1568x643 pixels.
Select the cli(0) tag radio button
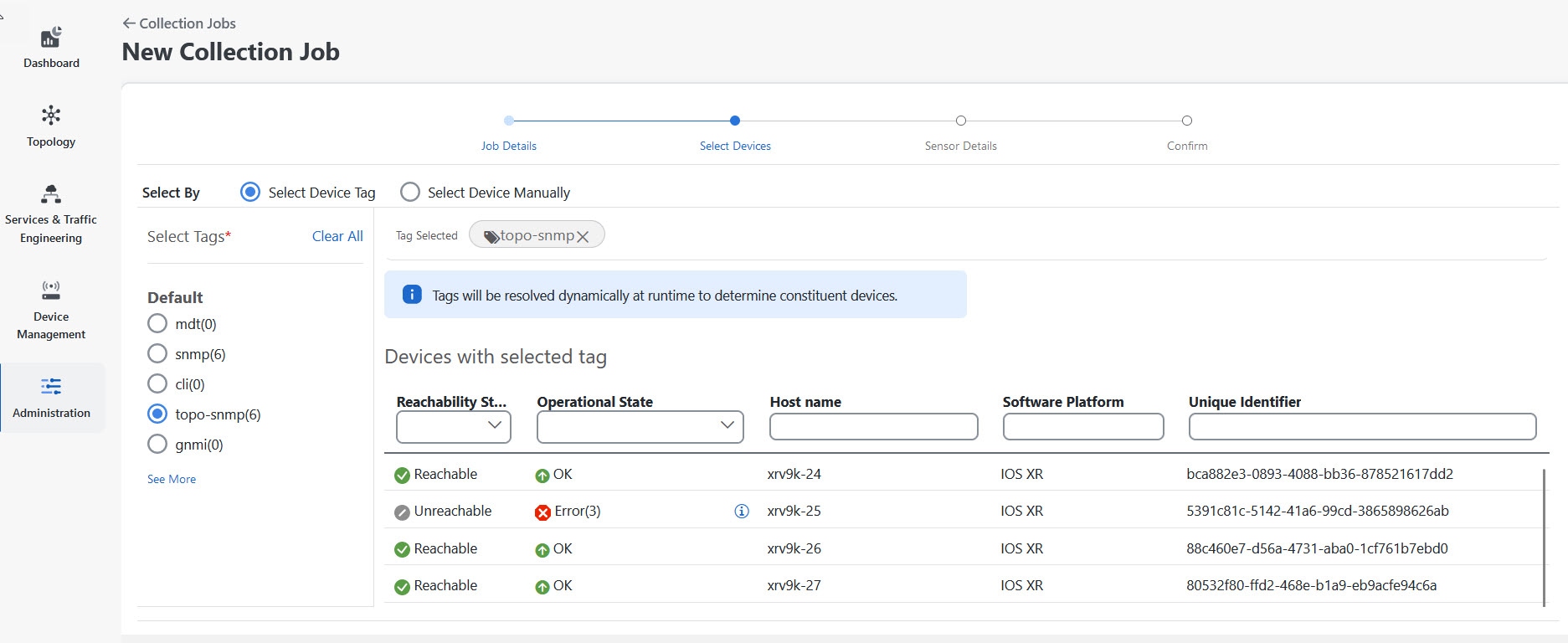click(157, 384)
